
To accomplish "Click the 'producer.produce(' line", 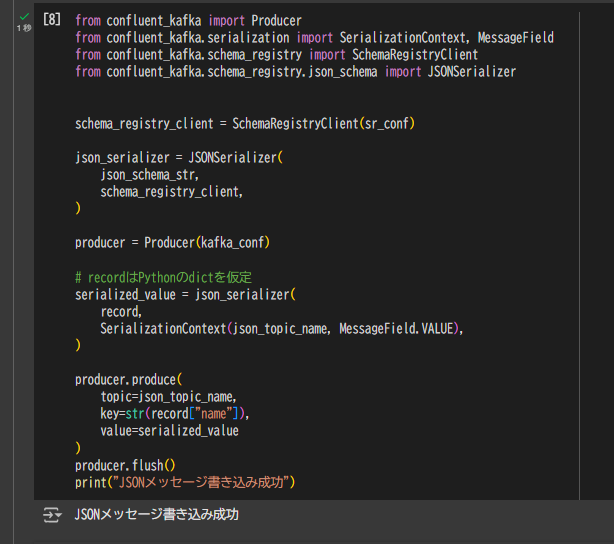I will point(128,380).
